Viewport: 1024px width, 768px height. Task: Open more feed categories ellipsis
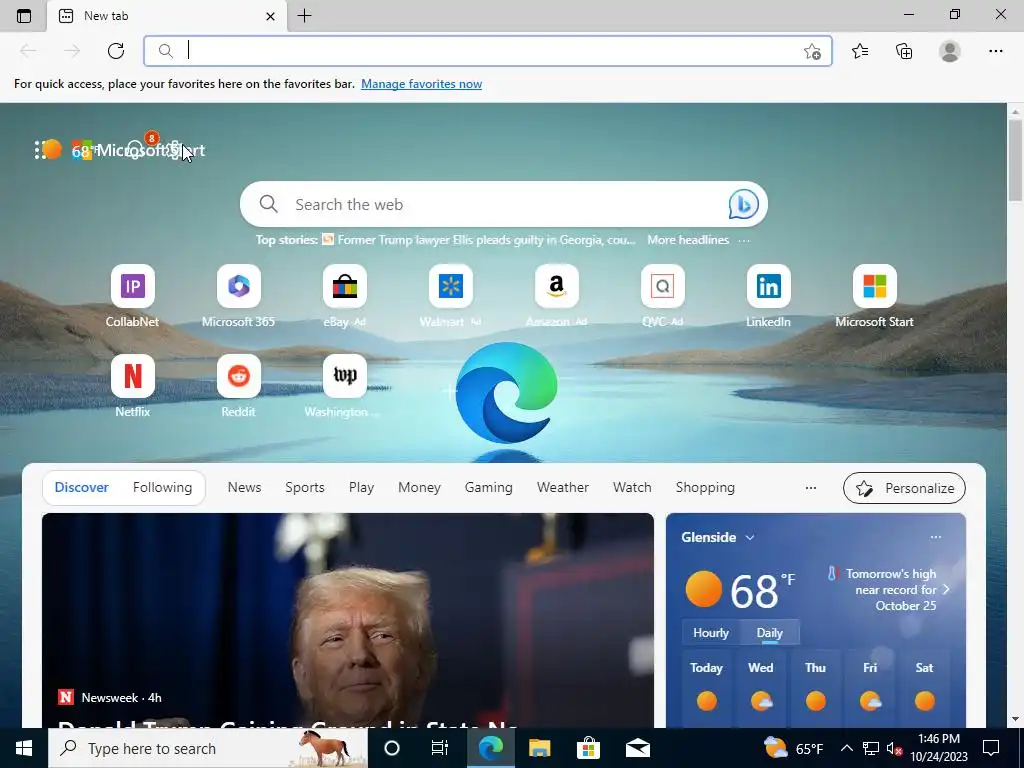[x=810, y=488]
